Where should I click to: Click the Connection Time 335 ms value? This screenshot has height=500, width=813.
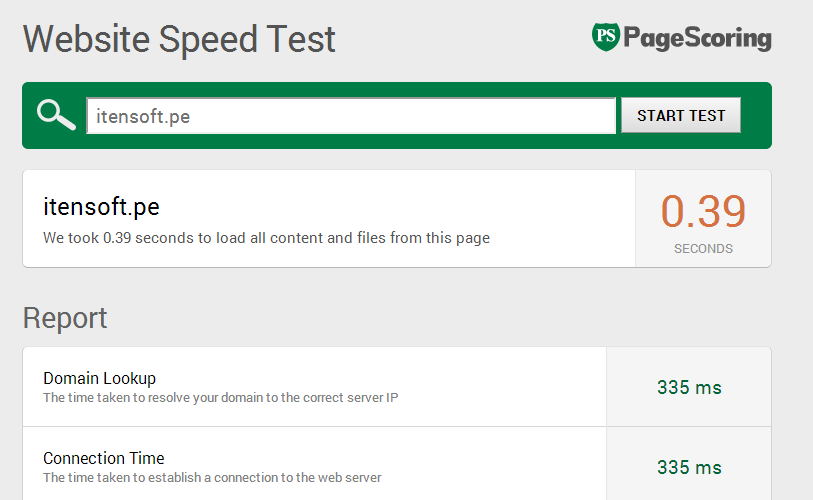pos(689,467)
